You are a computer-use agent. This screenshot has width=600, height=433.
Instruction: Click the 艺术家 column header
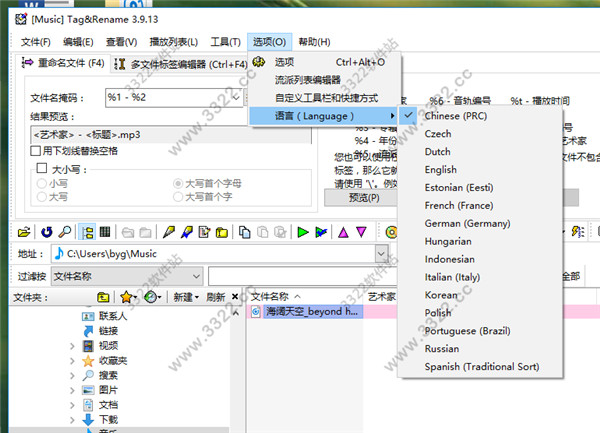(381, 296)
